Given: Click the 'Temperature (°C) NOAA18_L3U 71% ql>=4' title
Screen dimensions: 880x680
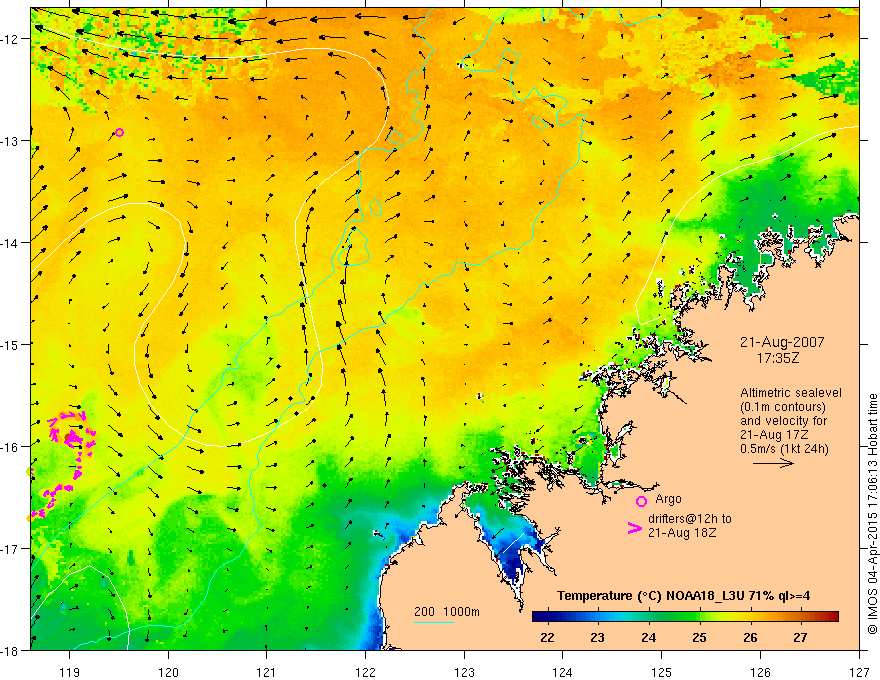Looking at the screenshot, I should tap(683, 596).
